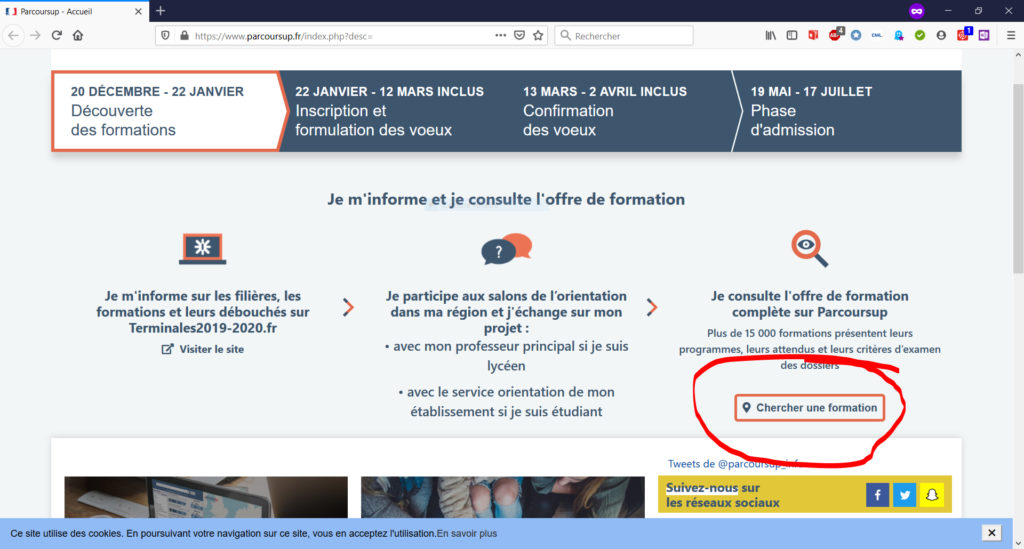The image size is (1024, 549).
Task: Click the vertical page scrollbar
Action: point(1018,180)
